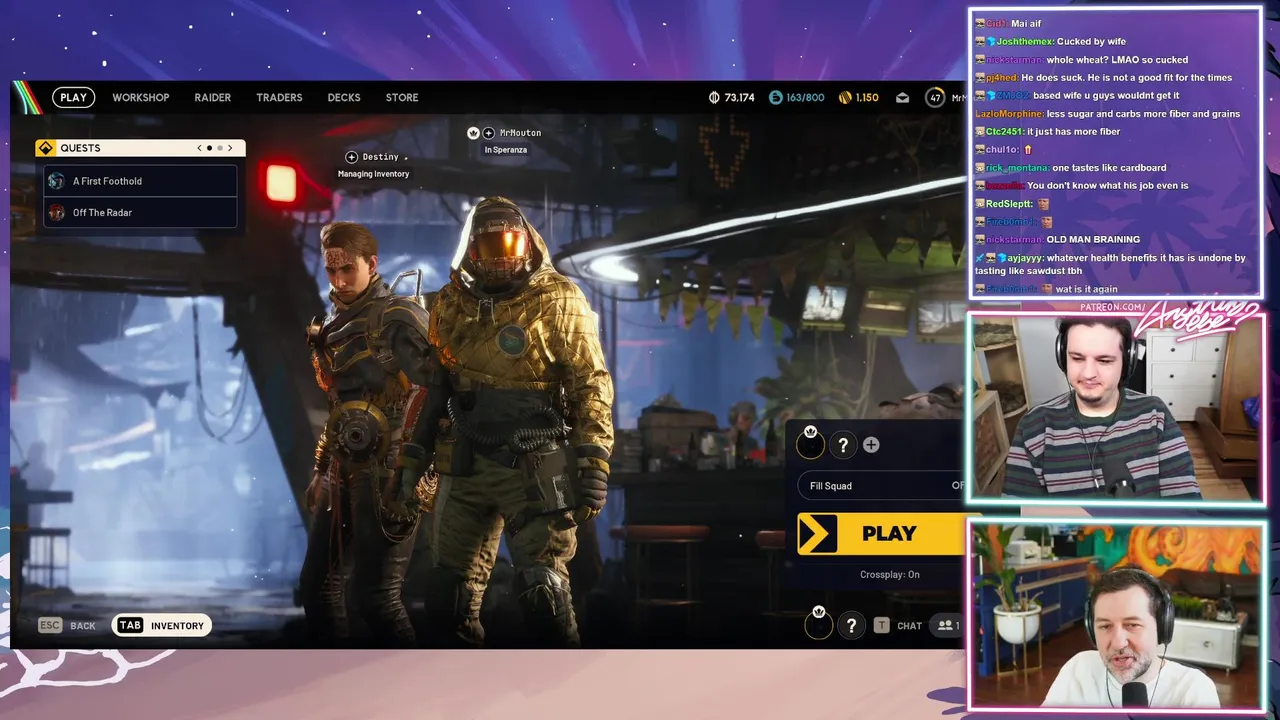Click the plus icon next to Destiny
This screenshot has height=720, width=1280.
(351, 157)
